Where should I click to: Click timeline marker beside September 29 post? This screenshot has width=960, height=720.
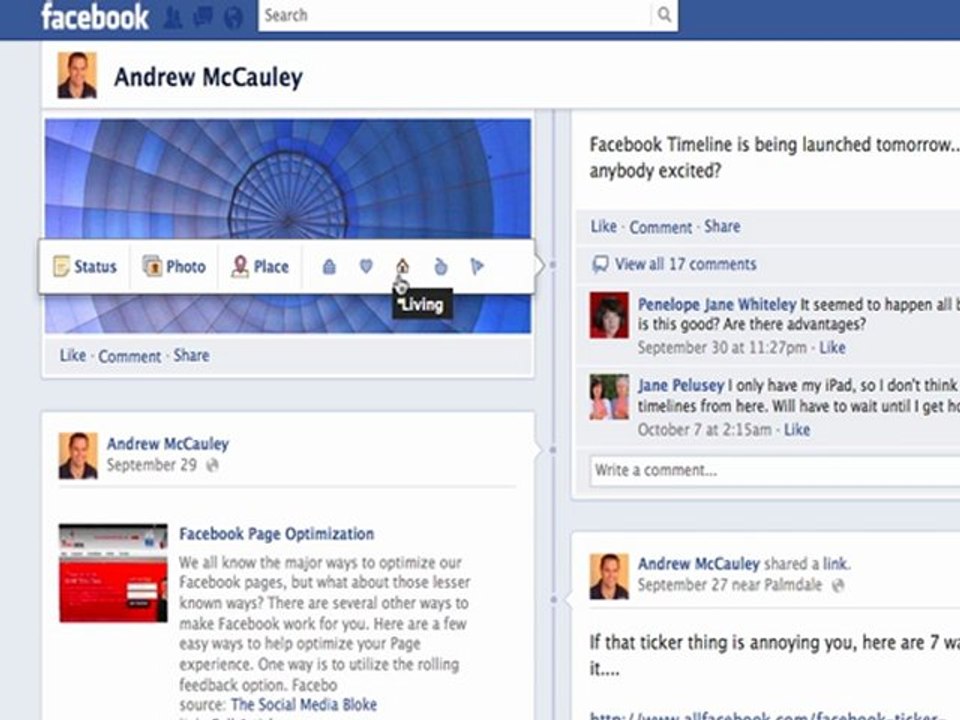(553, 450)
